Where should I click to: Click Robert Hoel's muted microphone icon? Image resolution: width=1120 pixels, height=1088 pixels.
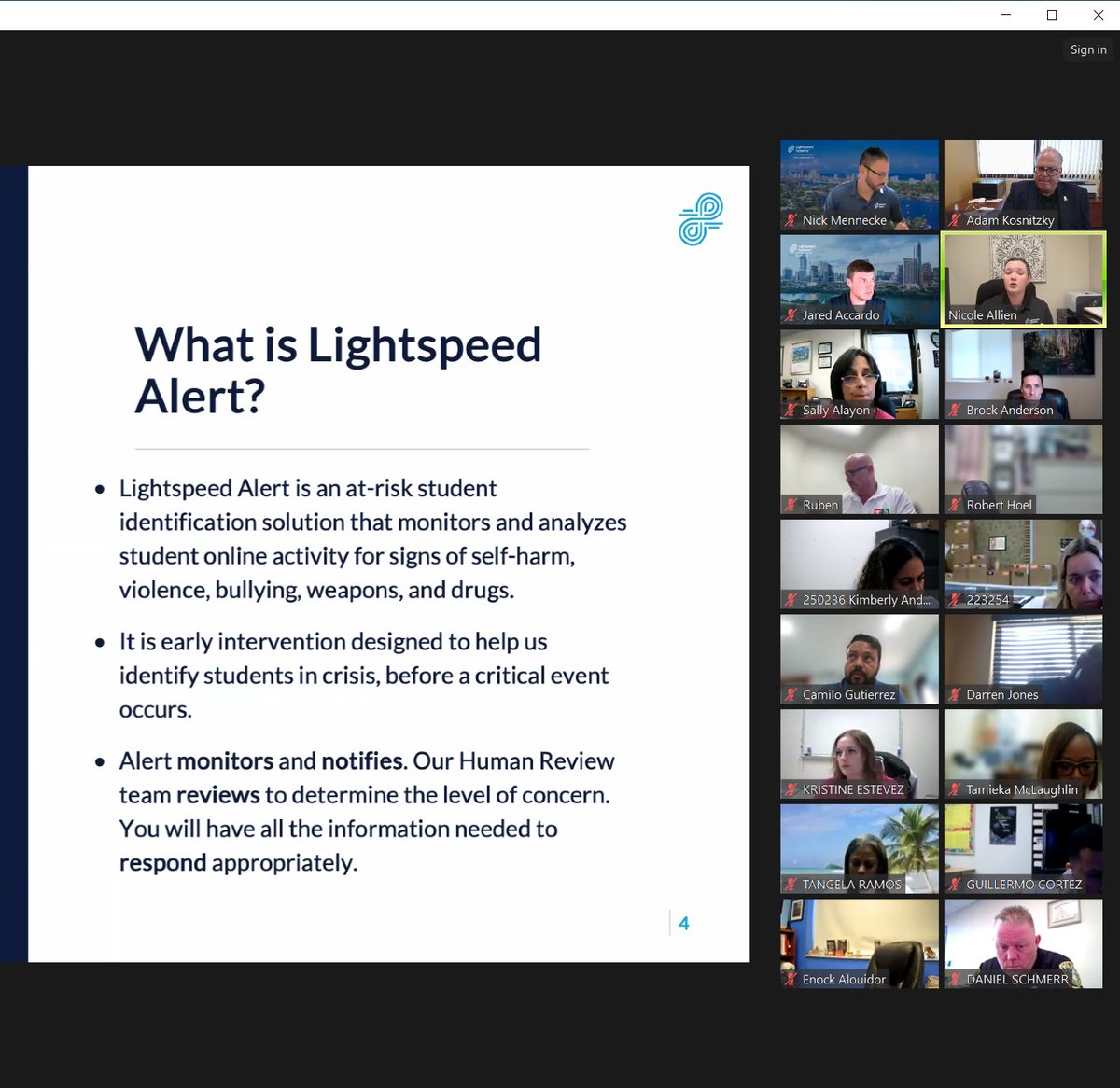pyautogui.click(x=954, y=506)
